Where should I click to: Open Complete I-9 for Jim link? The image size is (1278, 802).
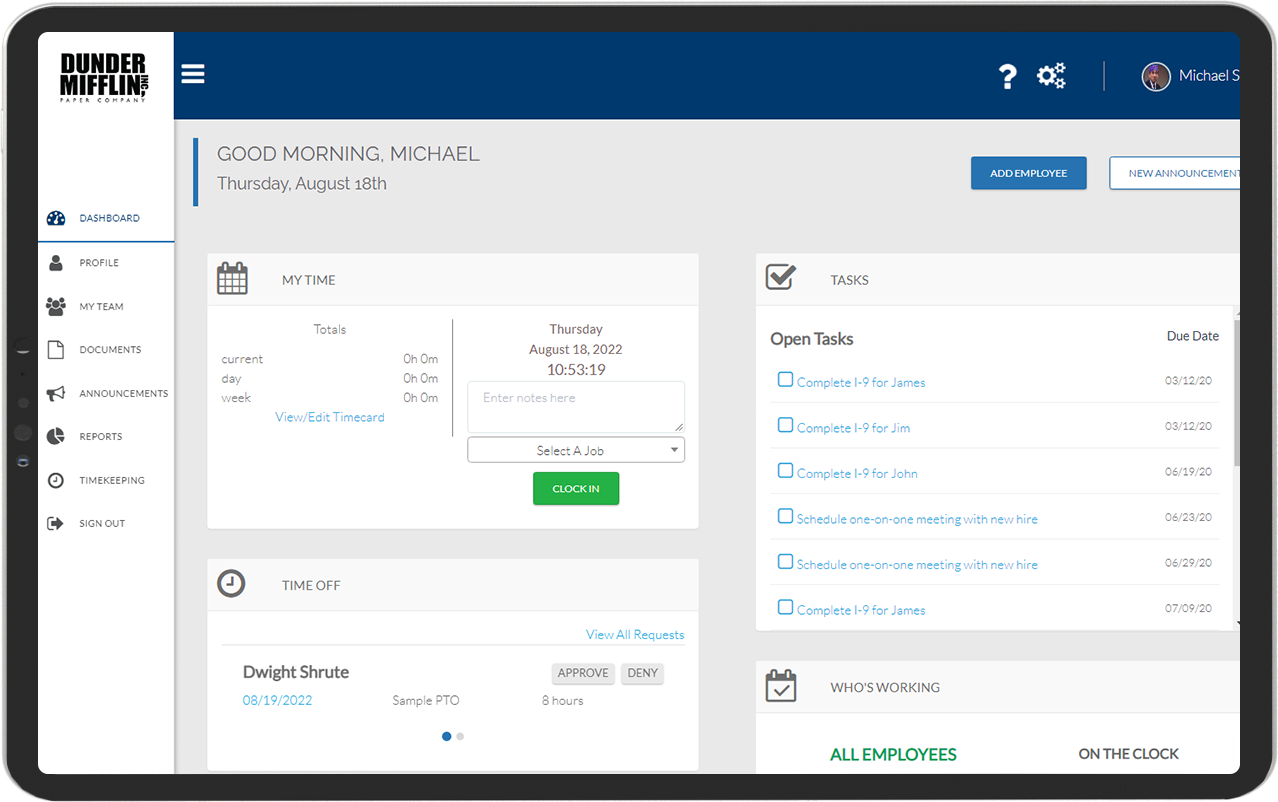(x=853, y=428)
